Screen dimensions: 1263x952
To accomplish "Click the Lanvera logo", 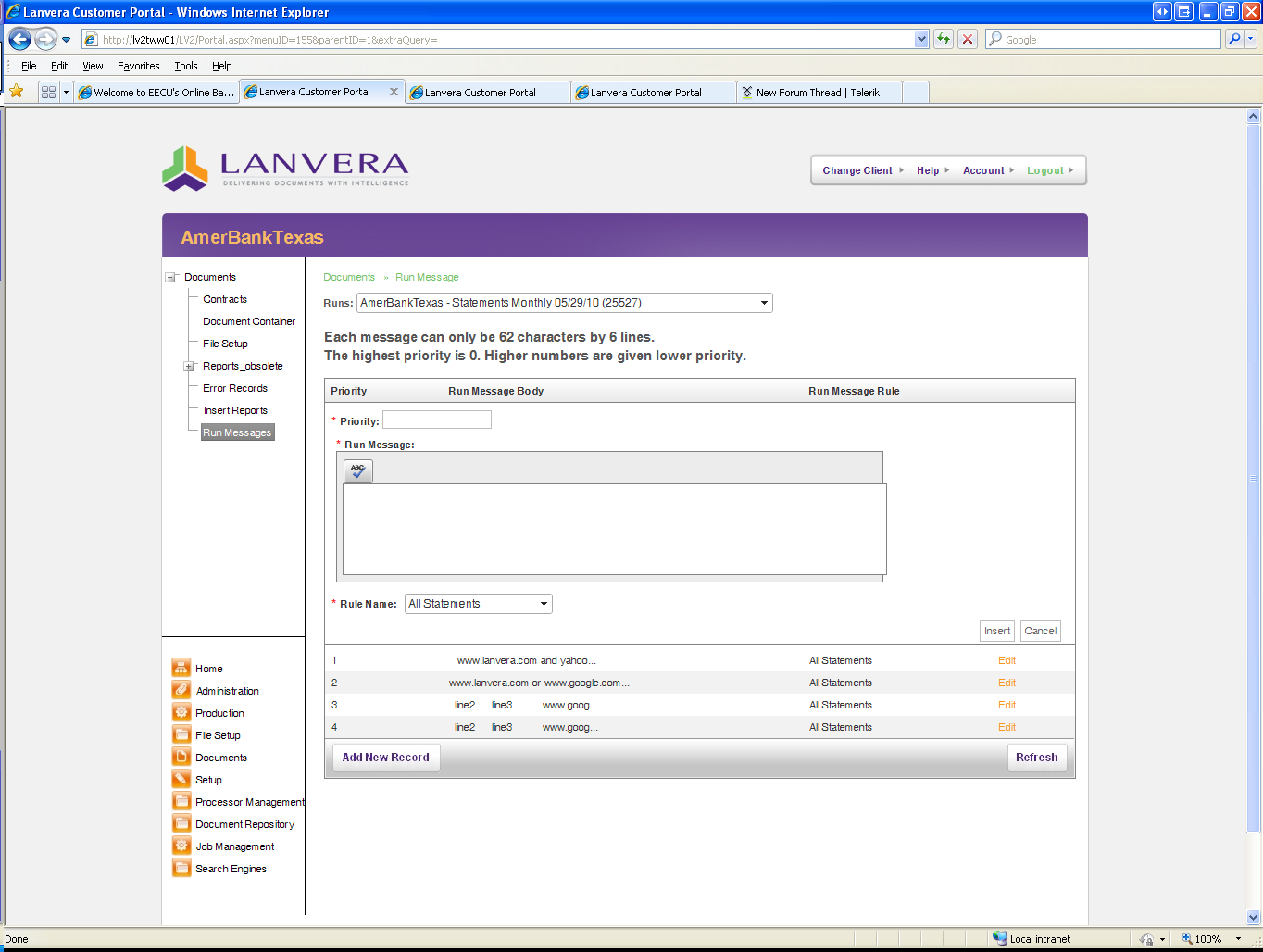I will tap(285, 169).
